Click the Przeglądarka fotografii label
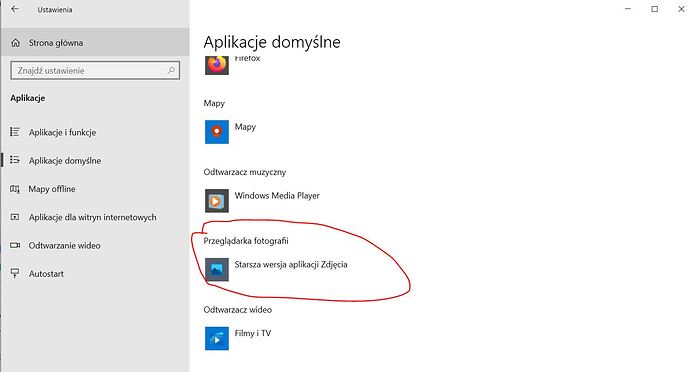 (246, 241)
